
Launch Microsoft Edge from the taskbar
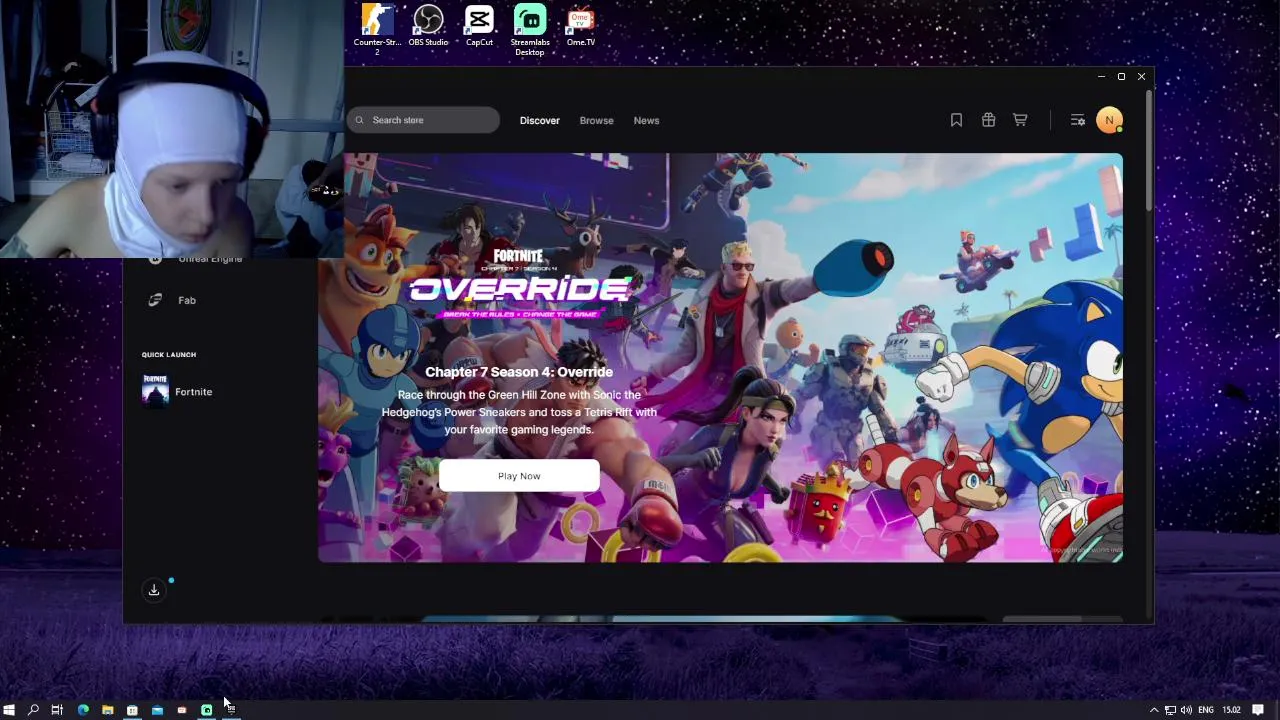pyautogui.click(x=83, y=710)
